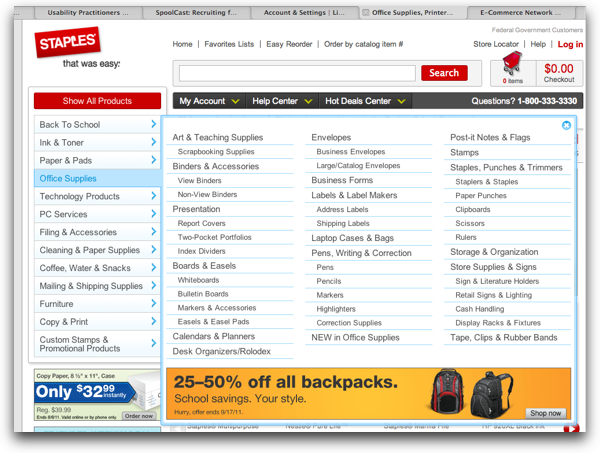Switch to the E-Commerce Network browser tab
This screenshot has width=600, height=453.
tap(520, 13)
